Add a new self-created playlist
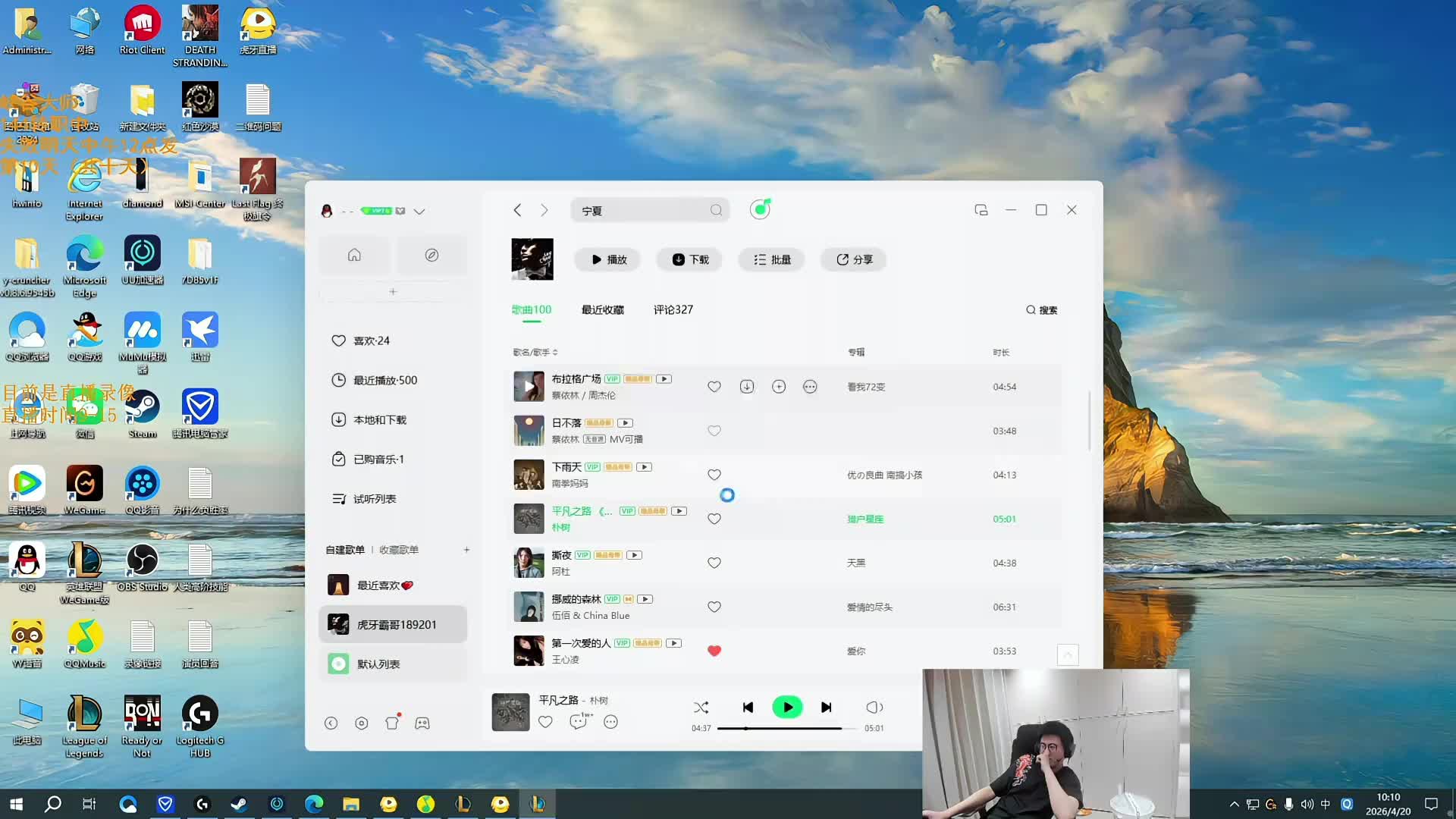Viewport: 1456px width, 819px height. [466, 550]
